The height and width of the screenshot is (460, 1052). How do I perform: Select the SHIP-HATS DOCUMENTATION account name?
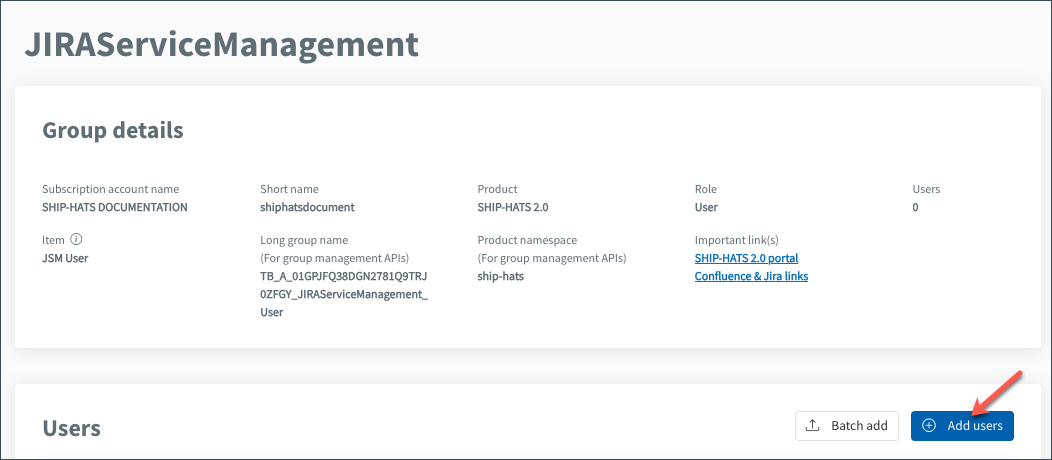115,207
